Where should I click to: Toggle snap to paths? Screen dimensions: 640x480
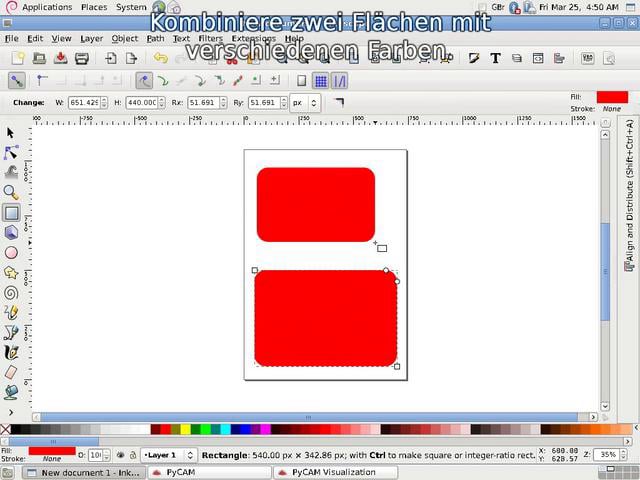click(163, 81)
